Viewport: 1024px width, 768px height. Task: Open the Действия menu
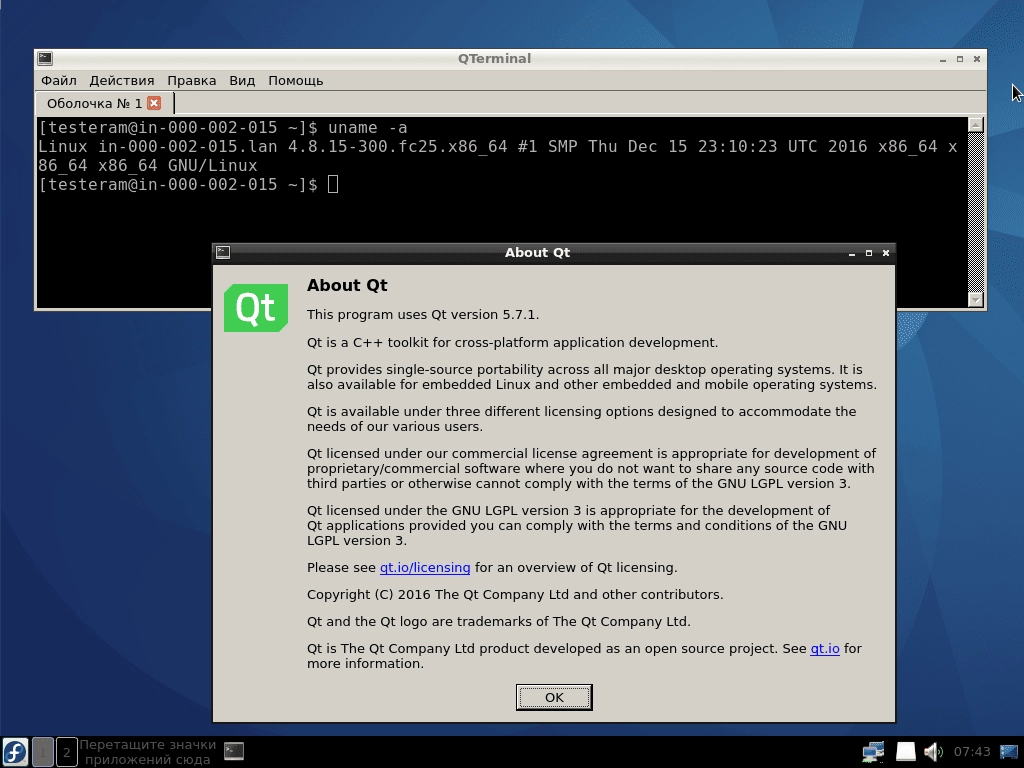pos(122,80)
